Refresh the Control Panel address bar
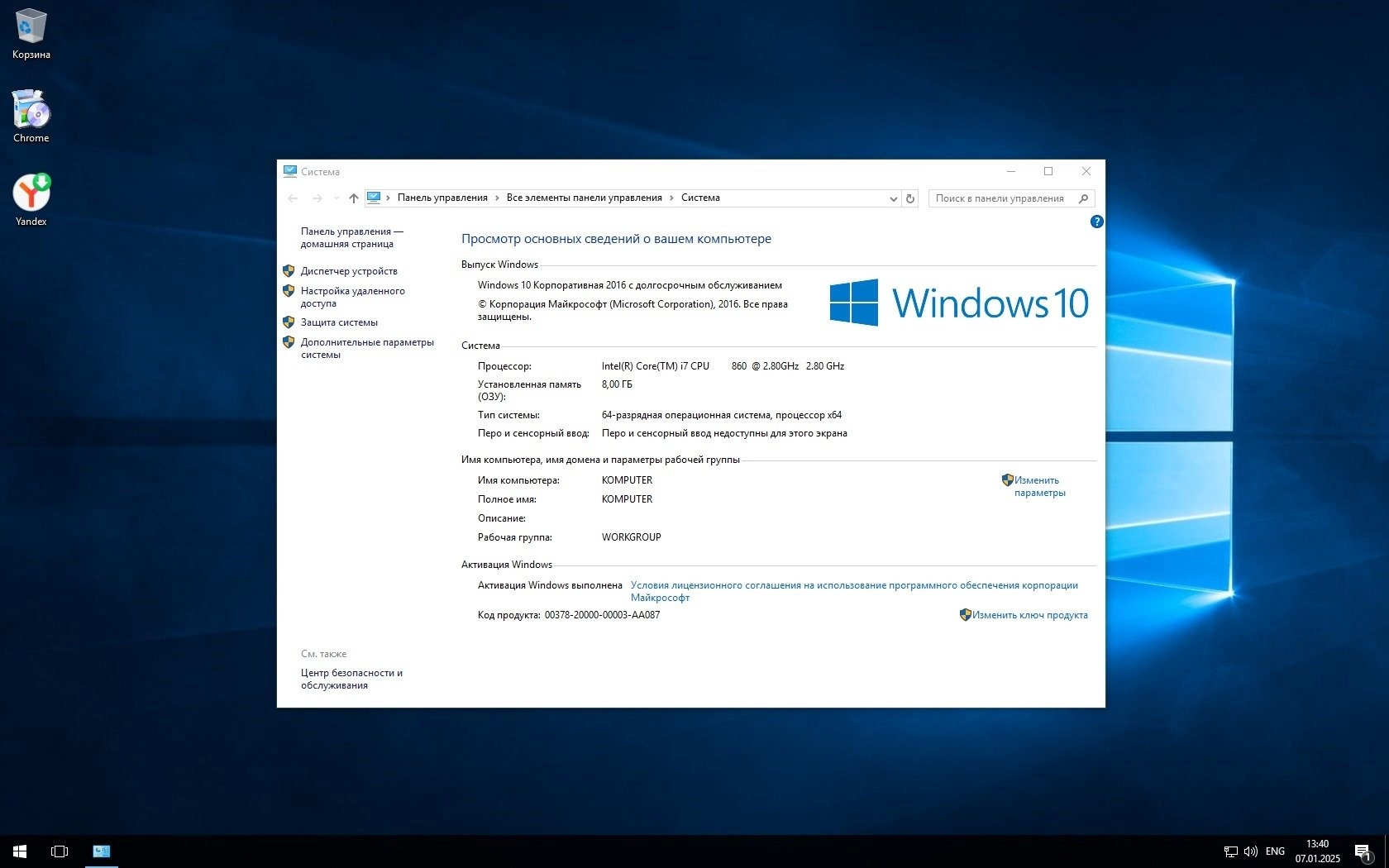The image size is (1389, 868). 910,198
